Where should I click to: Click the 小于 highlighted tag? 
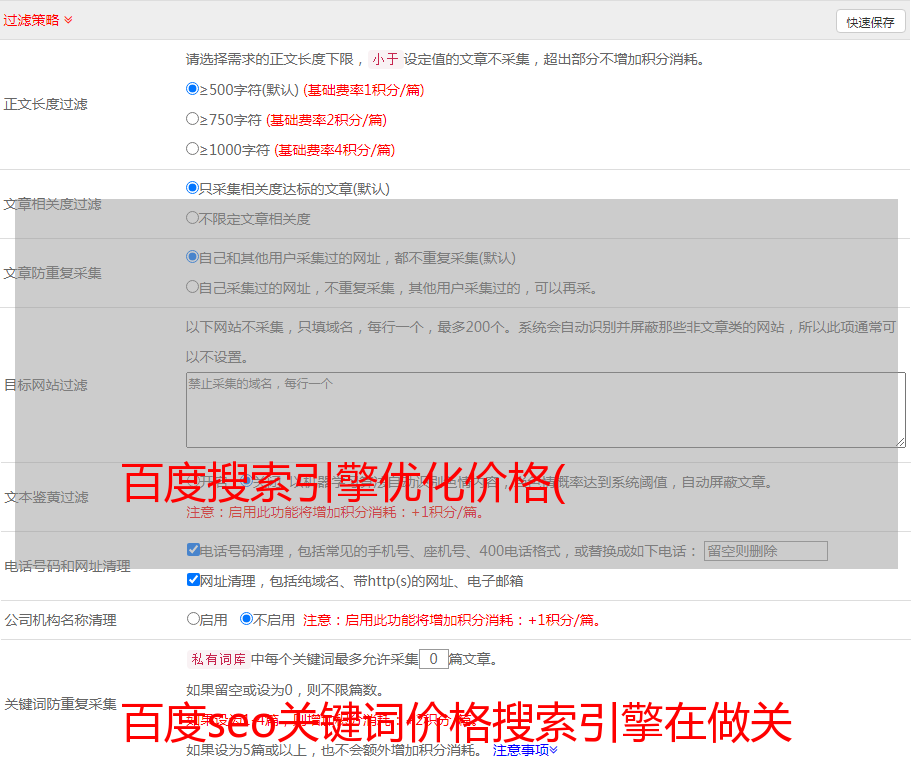point(385,59)
